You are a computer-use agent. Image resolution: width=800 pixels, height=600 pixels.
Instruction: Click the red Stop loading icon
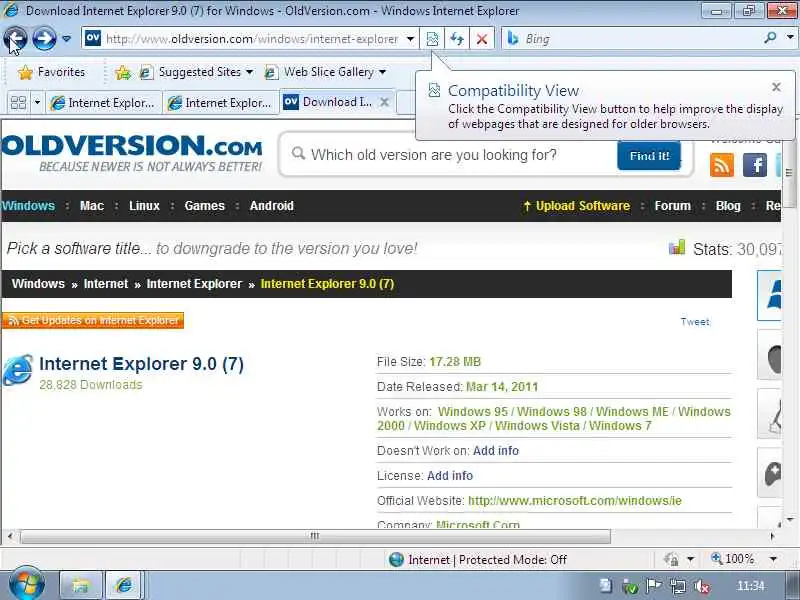(x=482, y=39)
